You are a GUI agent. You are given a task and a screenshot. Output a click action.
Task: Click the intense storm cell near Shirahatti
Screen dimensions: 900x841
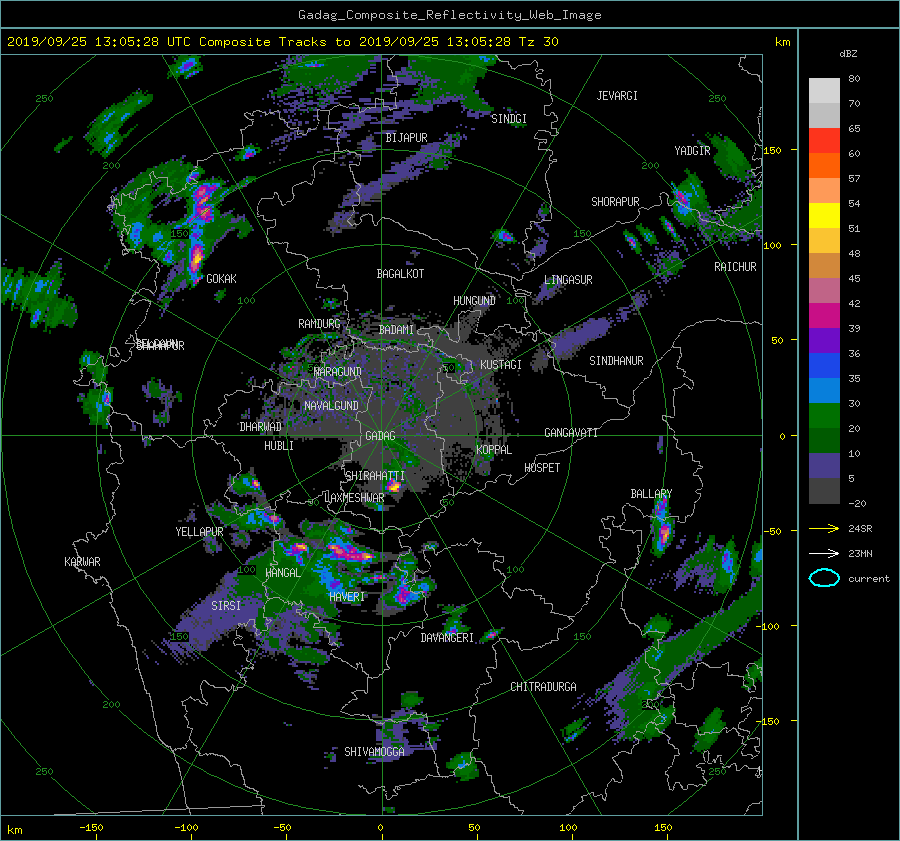click(394, 486)
